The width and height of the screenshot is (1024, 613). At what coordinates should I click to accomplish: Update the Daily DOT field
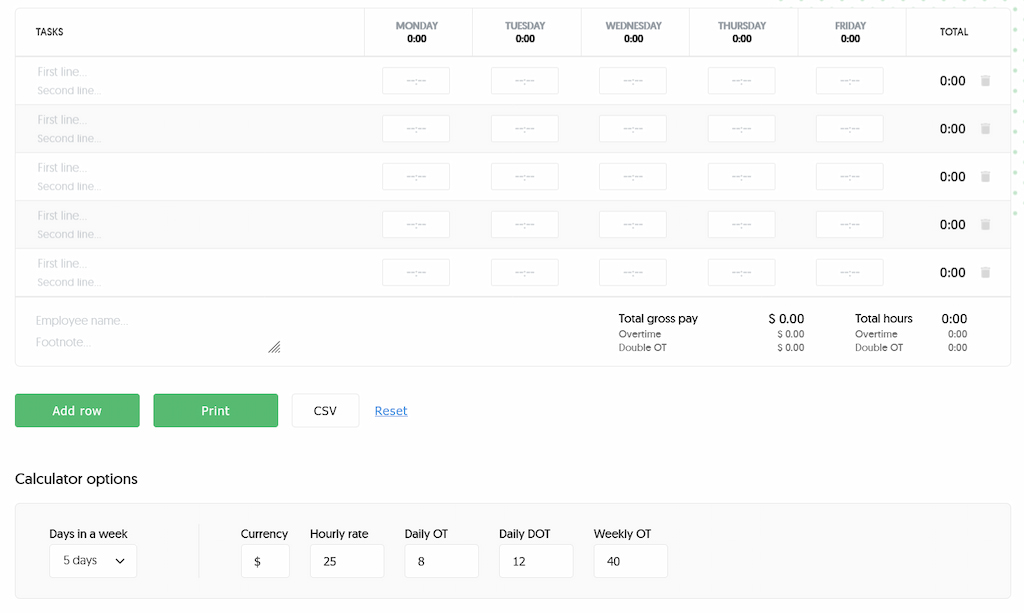pyautogui.click(x=536, y=561)
